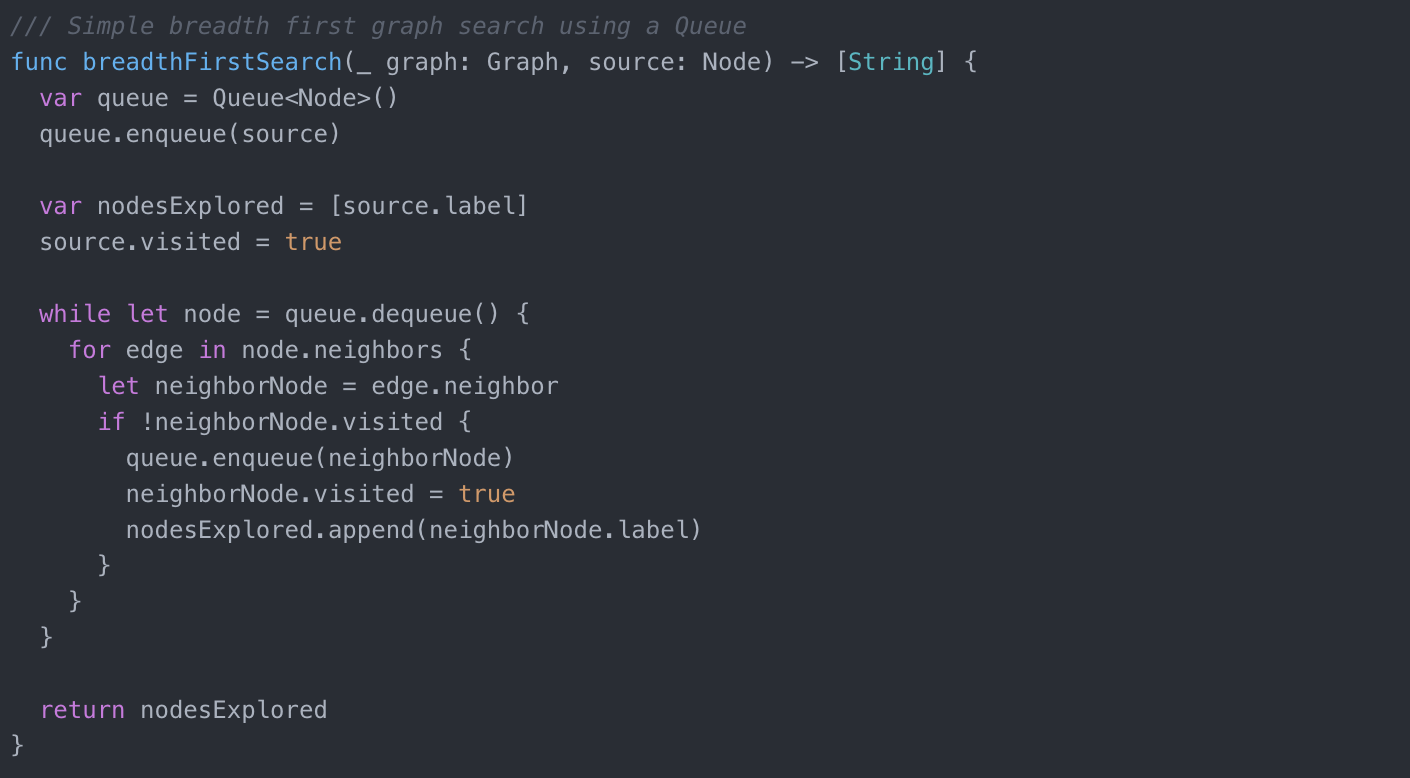1410x778 pixels.
Task: Click true after neighborNode.visited
Action: (487, 494)
